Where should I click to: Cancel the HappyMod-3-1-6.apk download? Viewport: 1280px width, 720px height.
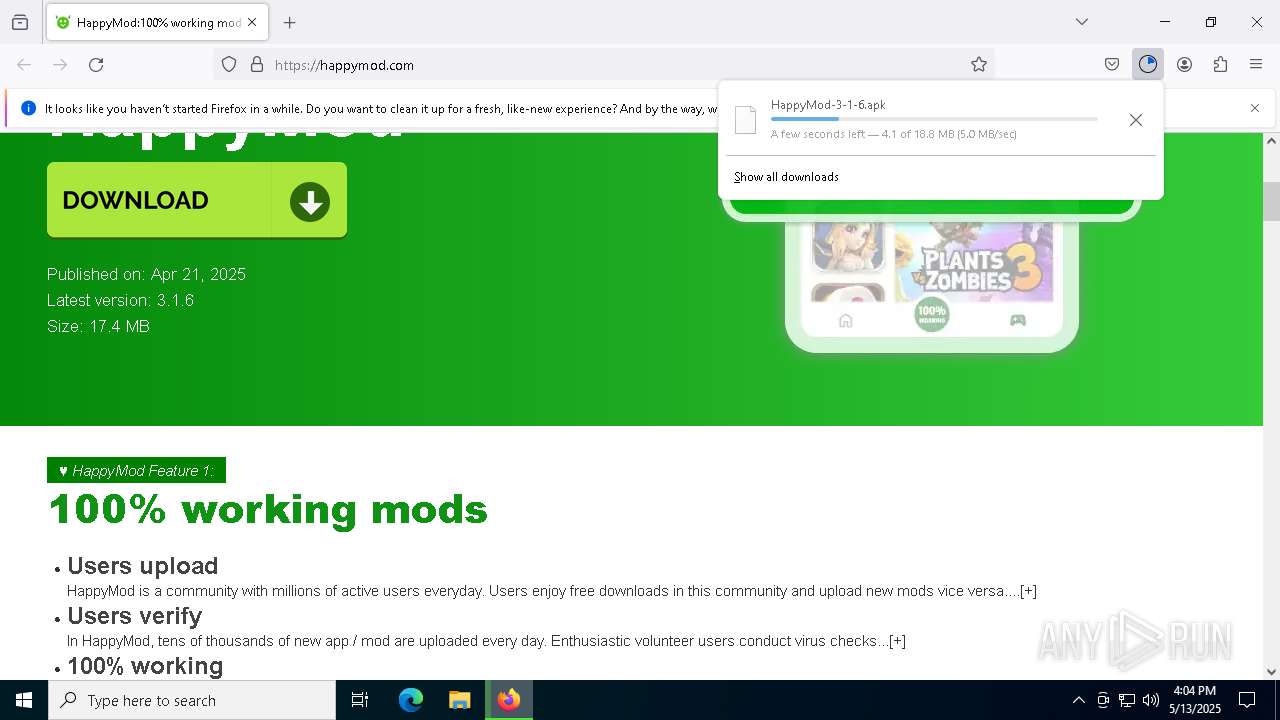pos(1136,120)
